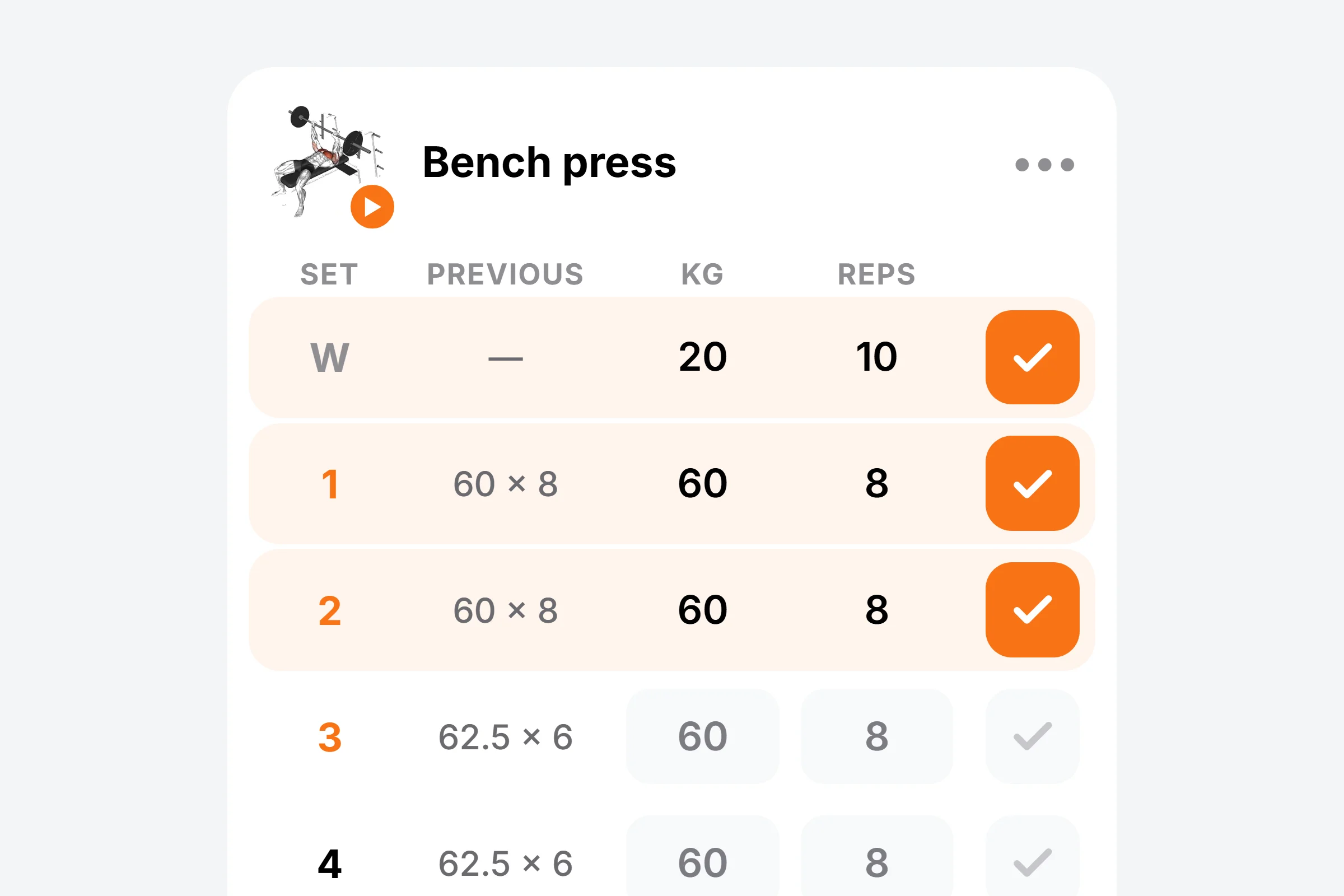The height and width of the screenshot is (896, 1344).
Task: Open set type menu for set 3
Action: point(330,737)
